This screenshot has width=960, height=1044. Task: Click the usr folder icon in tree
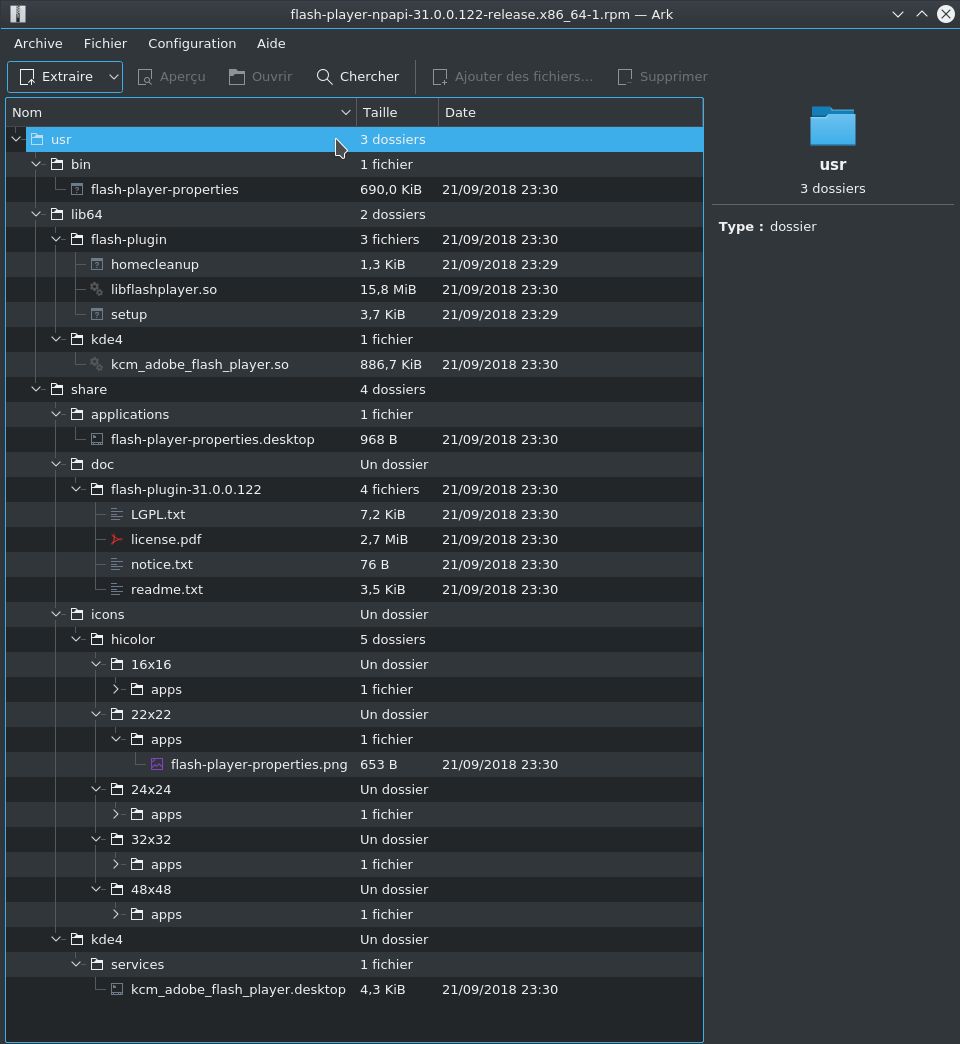coord(37,139)
